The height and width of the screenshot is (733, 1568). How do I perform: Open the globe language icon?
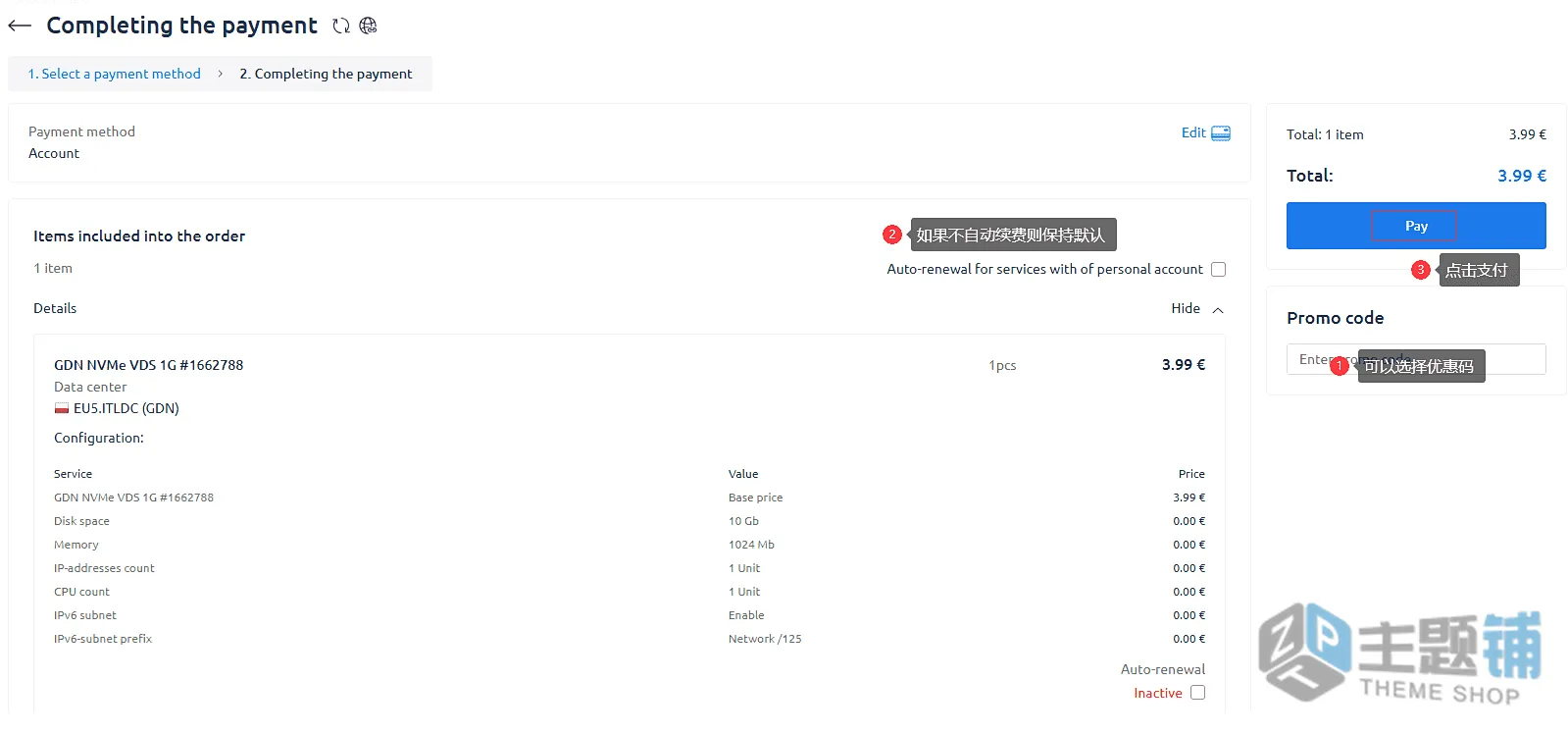[368, 26]
